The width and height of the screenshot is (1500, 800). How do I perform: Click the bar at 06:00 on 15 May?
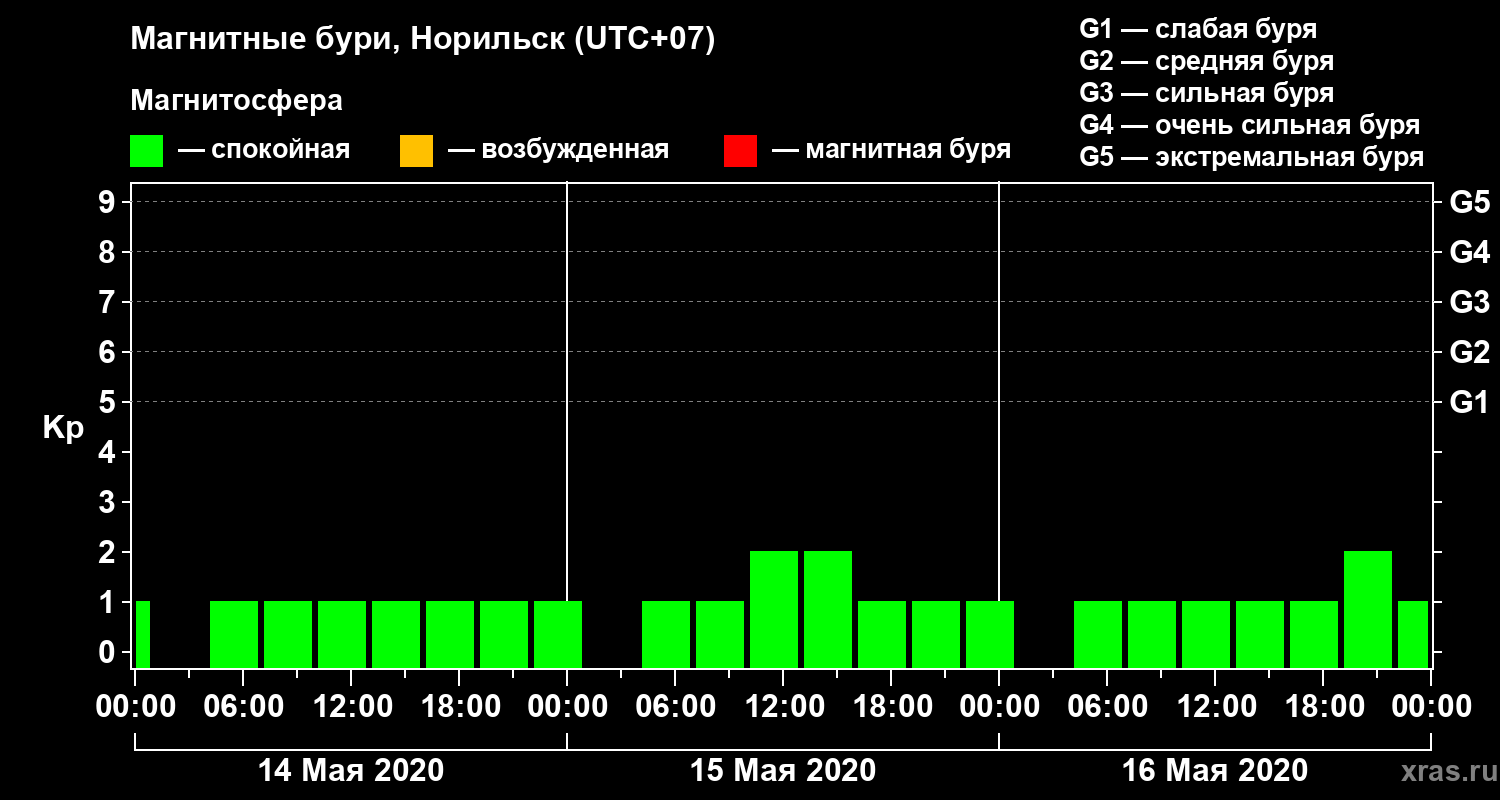coord(666,634)
